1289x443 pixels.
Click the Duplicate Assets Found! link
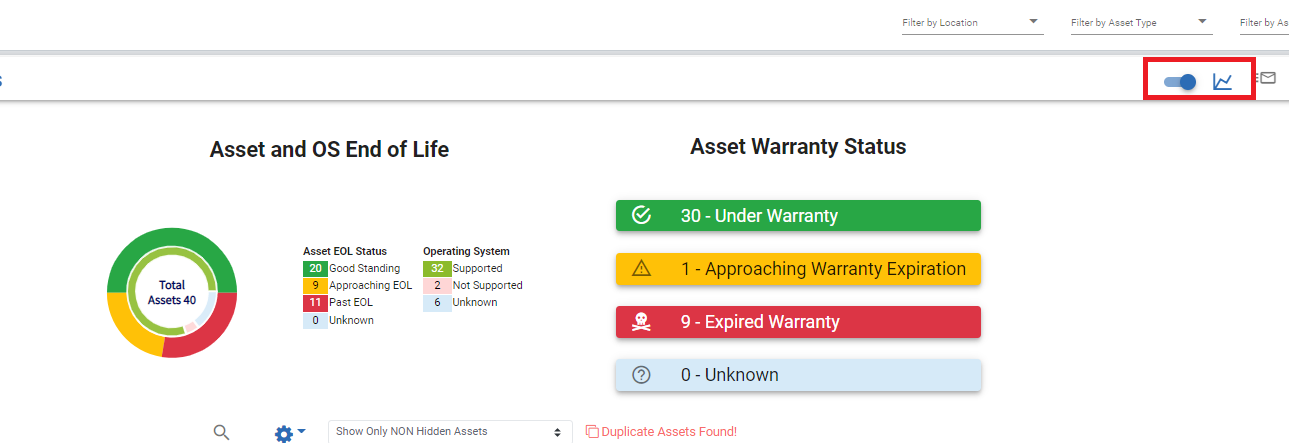pyautogui.click(x=669, y=432)
